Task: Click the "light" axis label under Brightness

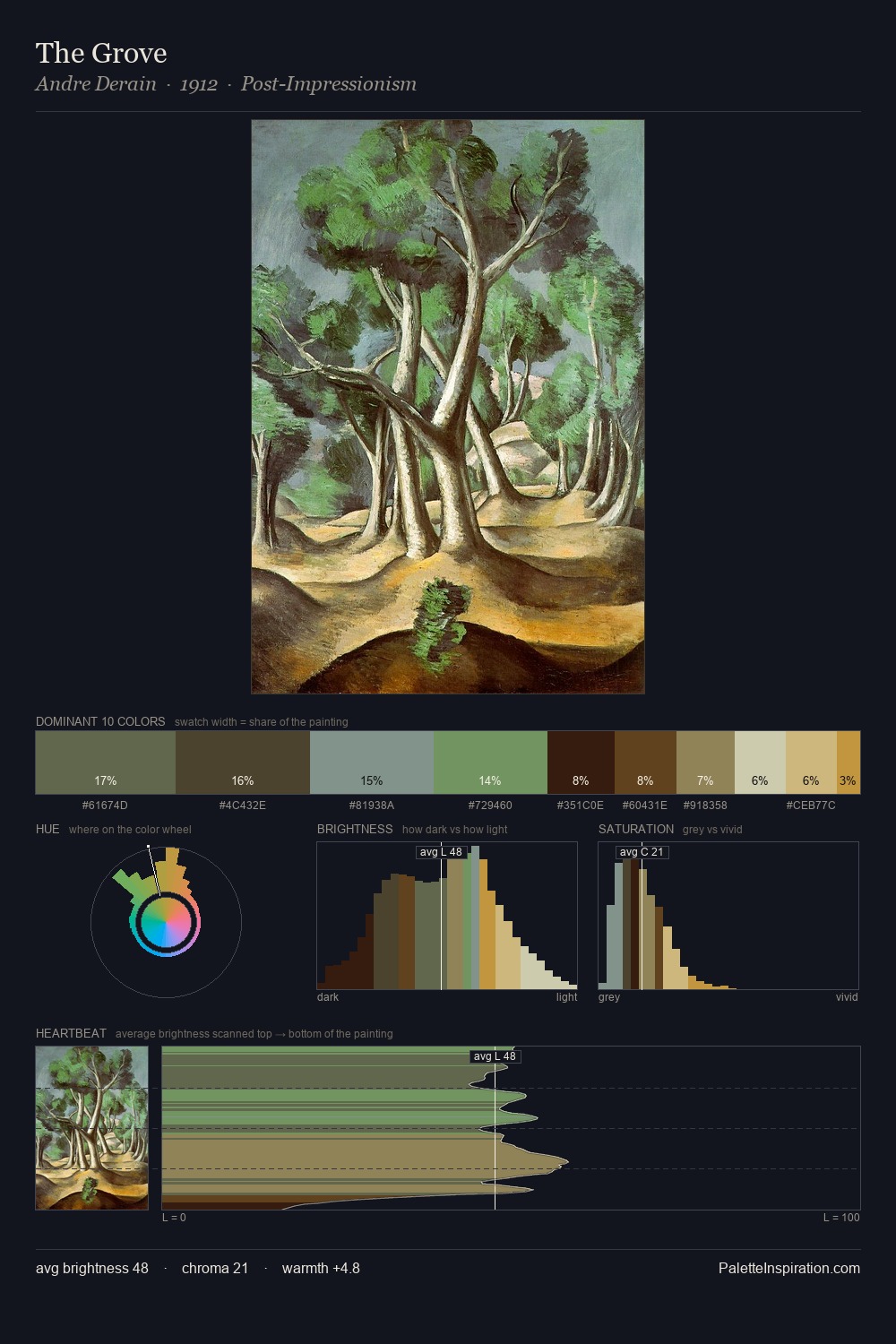Action: (566, 997)
